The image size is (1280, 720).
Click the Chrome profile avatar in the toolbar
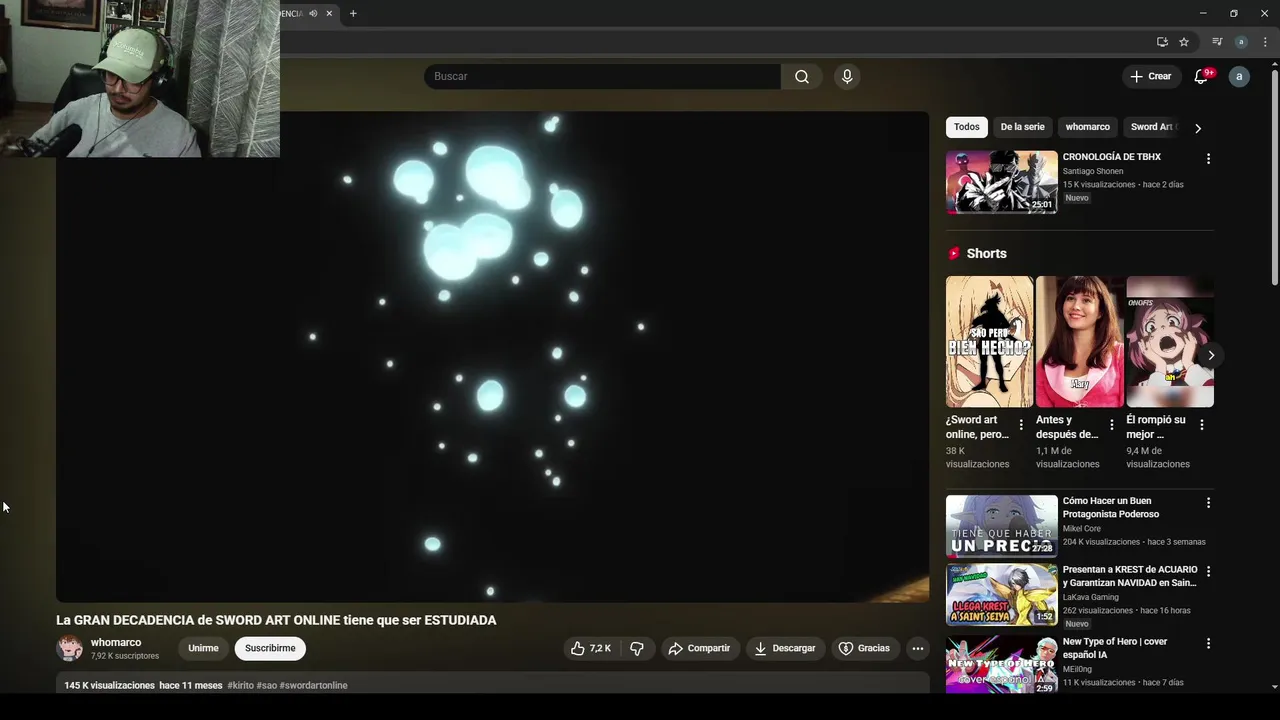click(1241, 42)
